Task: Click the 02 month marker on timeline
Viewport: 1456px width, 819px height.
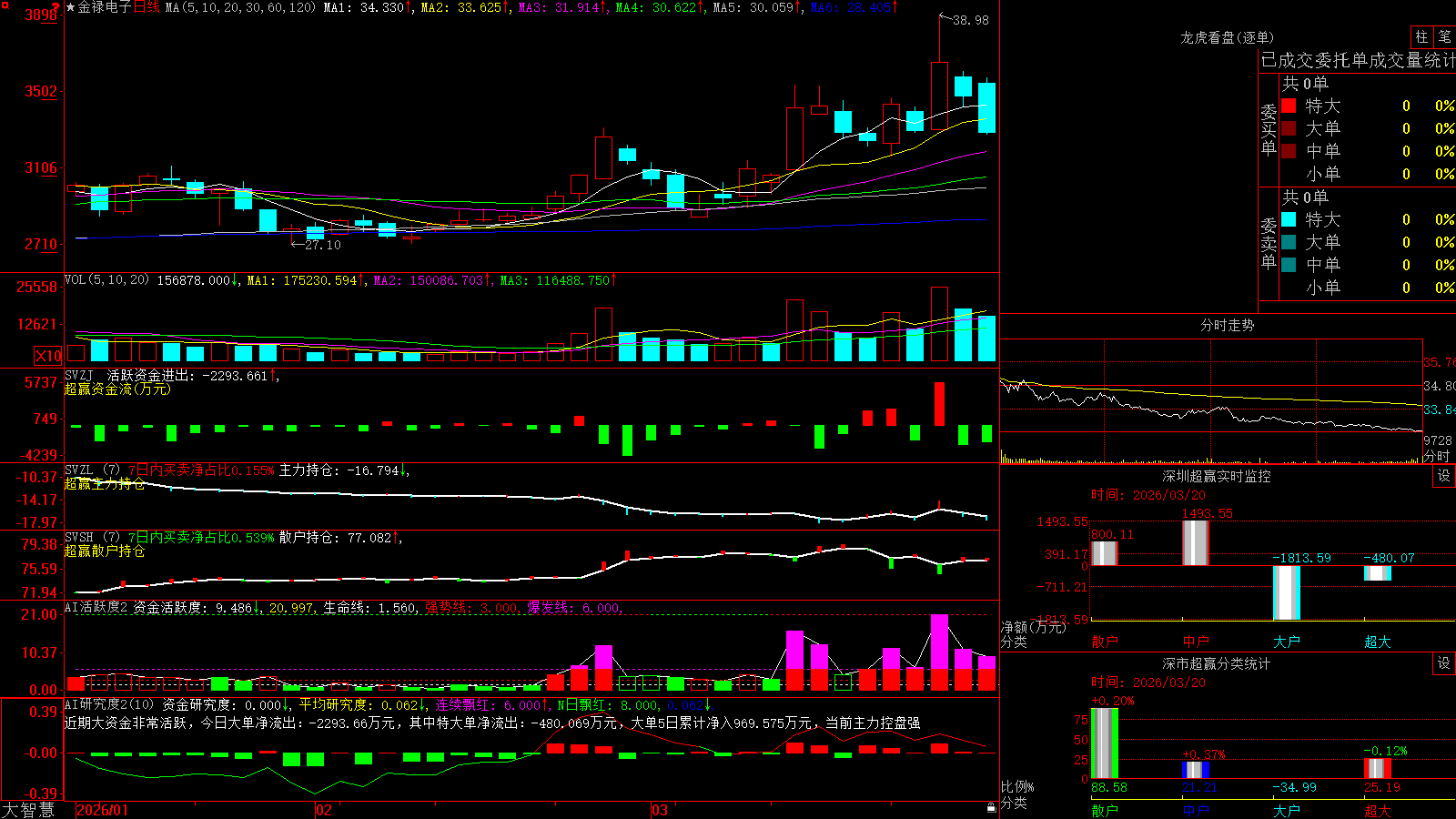Action: tap(324, 810)
